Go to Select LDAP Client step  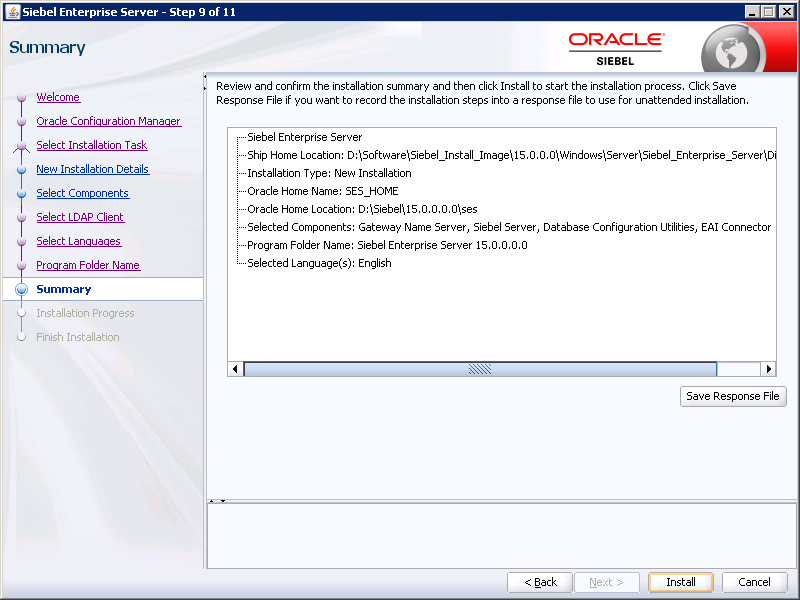point(80,217)
